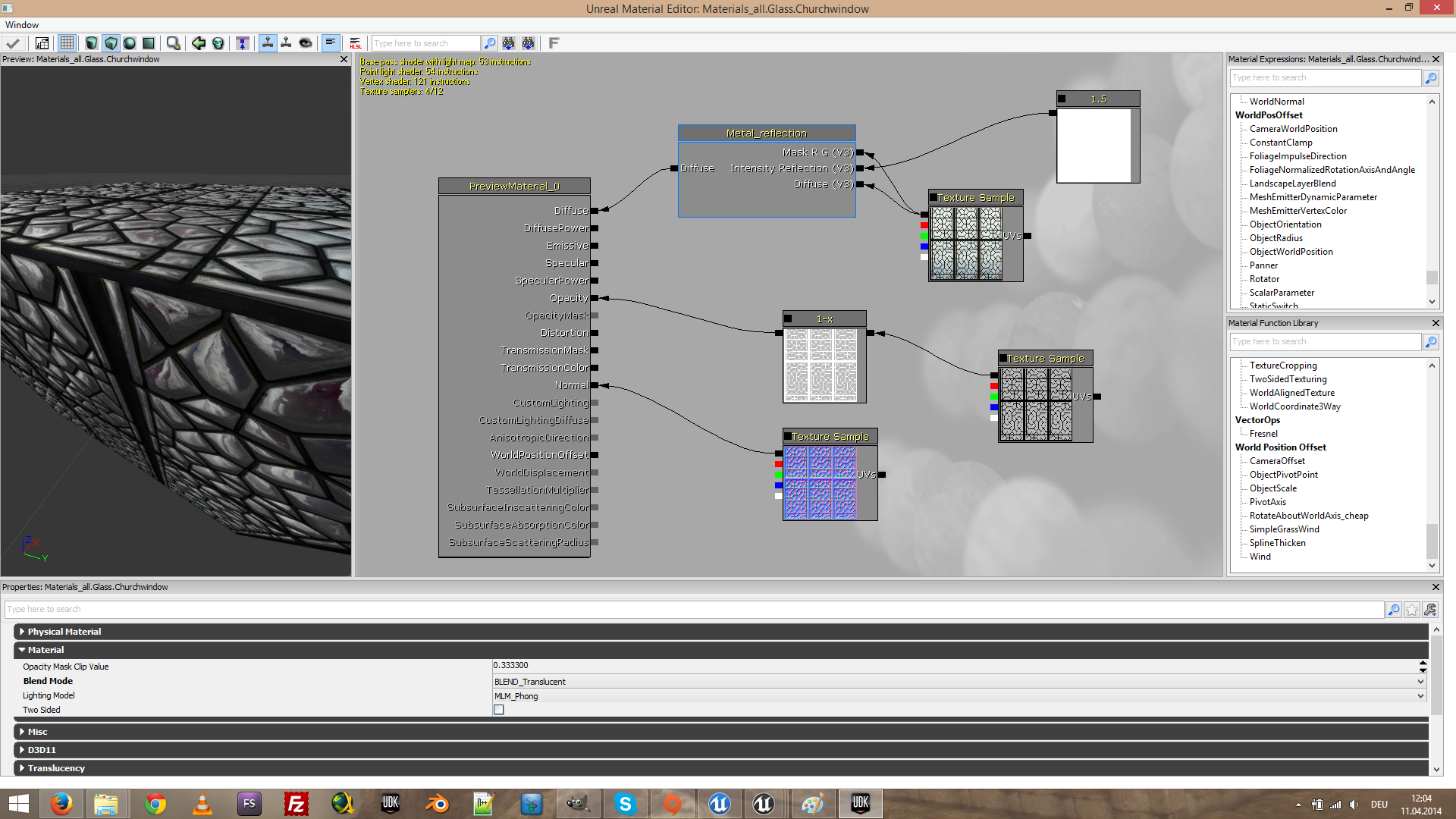1456x819 pixels.
Task: Toggle realtime expression previews icon
Action: point(287,43)
